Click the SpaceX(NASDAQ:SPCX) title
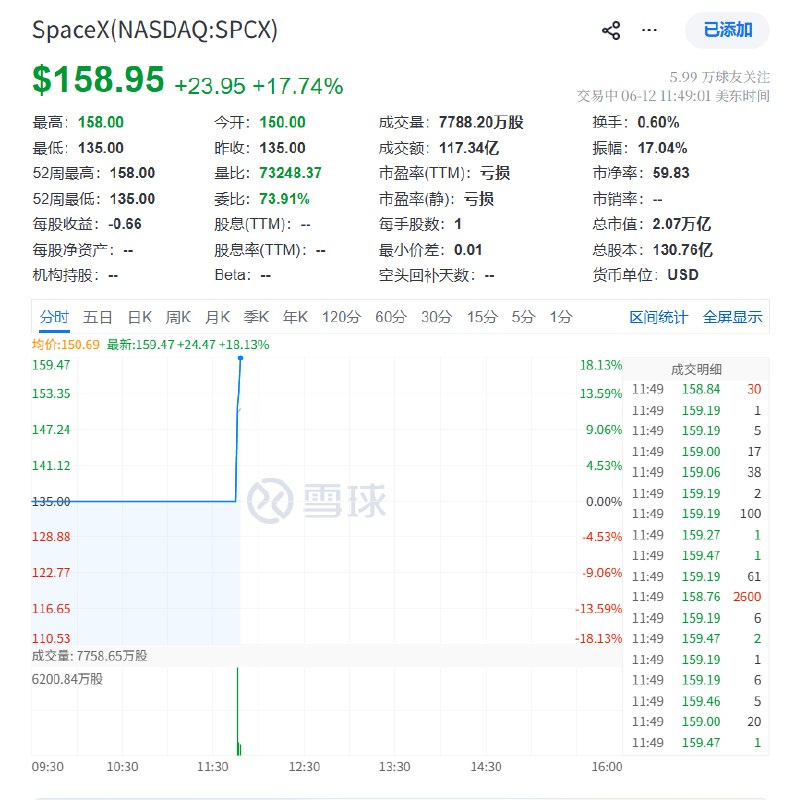This screenshot has width=795, height=800. [155, 30]
